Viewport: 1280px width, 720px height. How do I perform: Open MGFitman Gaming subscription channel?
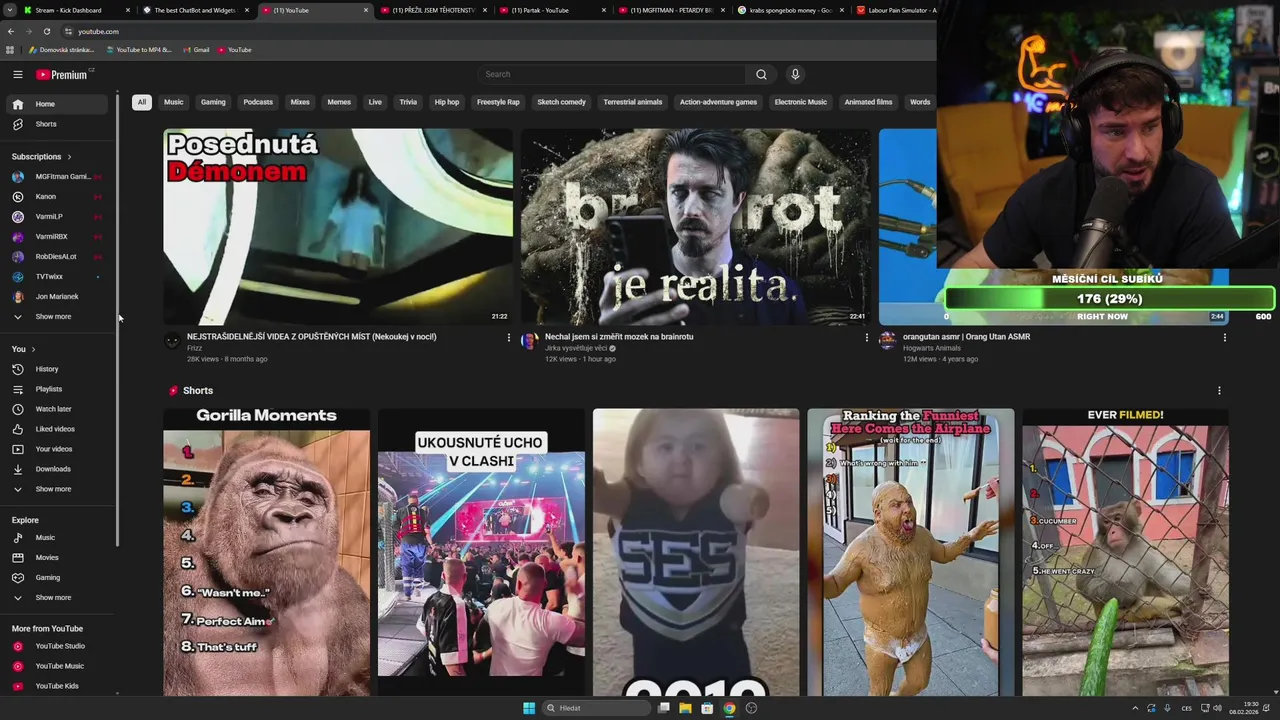point(56,177)
